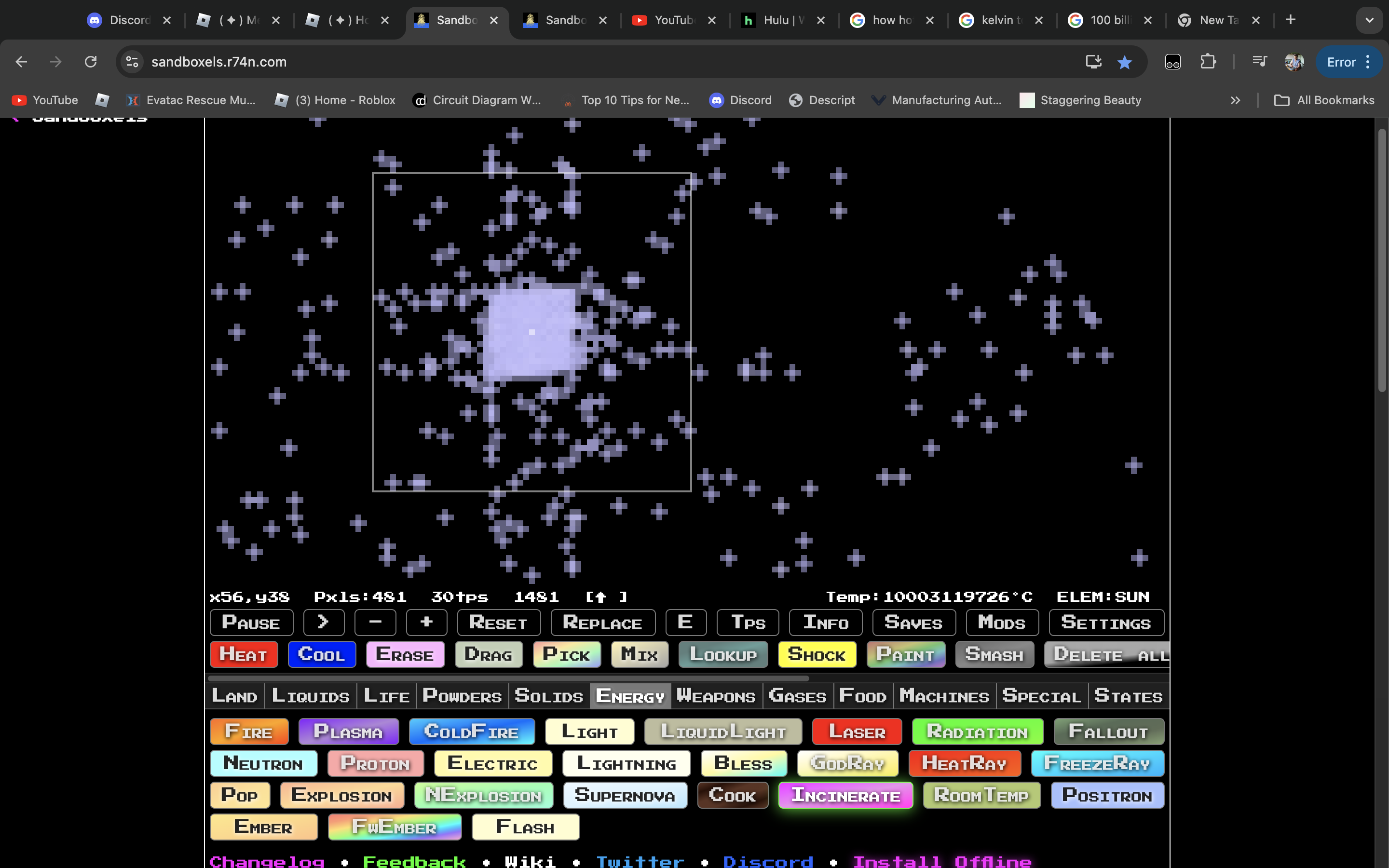The width and height of the screenshot is (1389, 868).
Task: Open the media controls icon in the toolbar
Action: pos(1259,61)
